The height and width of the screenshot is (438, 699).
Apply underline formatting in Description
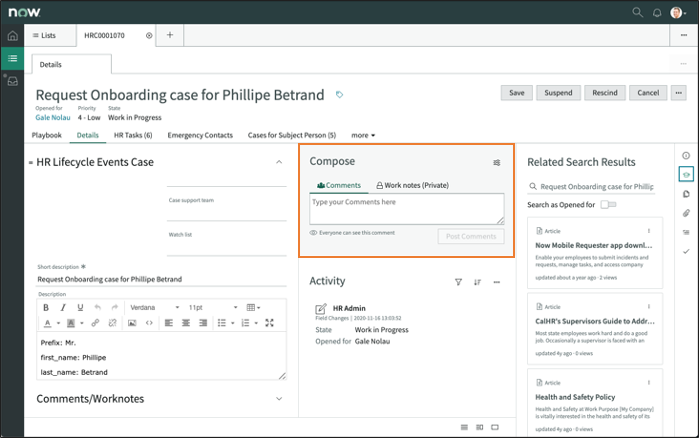coord(80,307)
